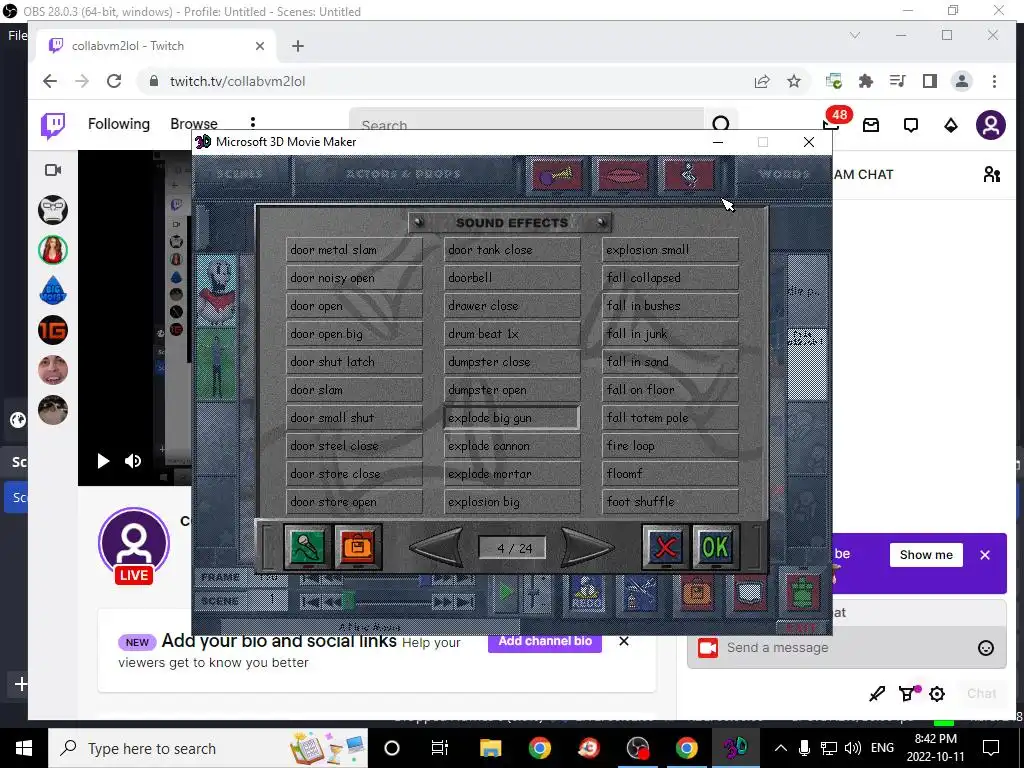This screenshot has height=768, width=1024.
Task: Select the music note tool
Action: coord(689,175)
